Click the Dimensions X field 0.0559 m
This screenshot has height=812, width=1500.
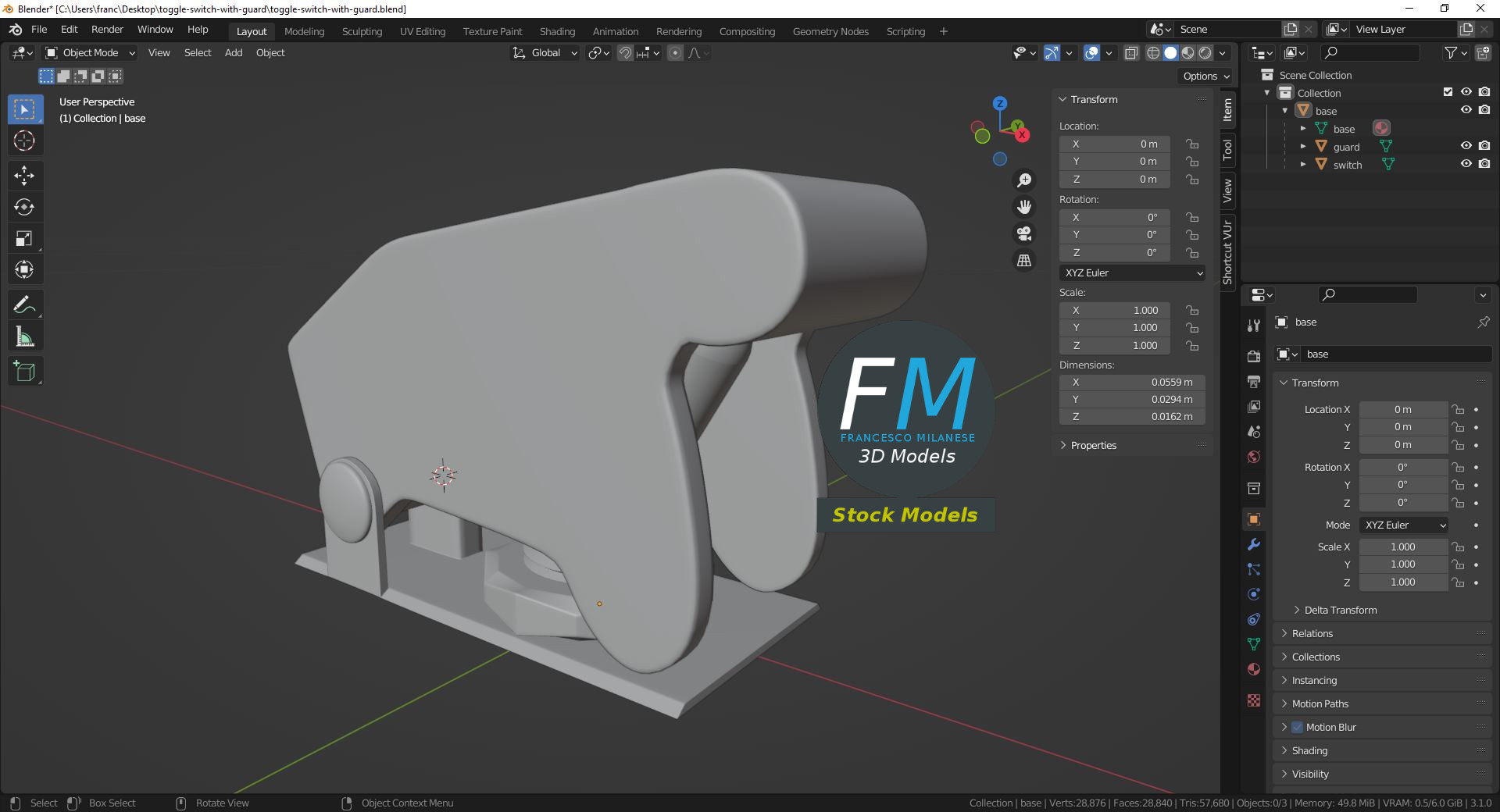(x=1132, y=383)
